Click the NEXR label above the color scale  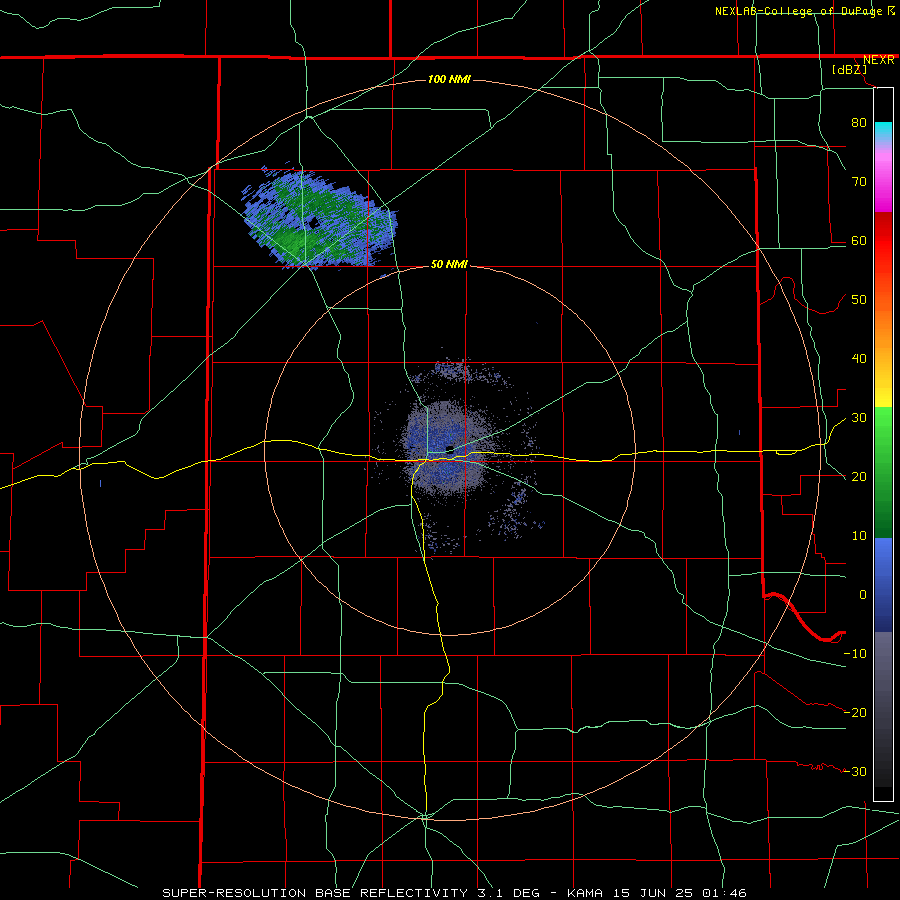[x=878, y=60]
